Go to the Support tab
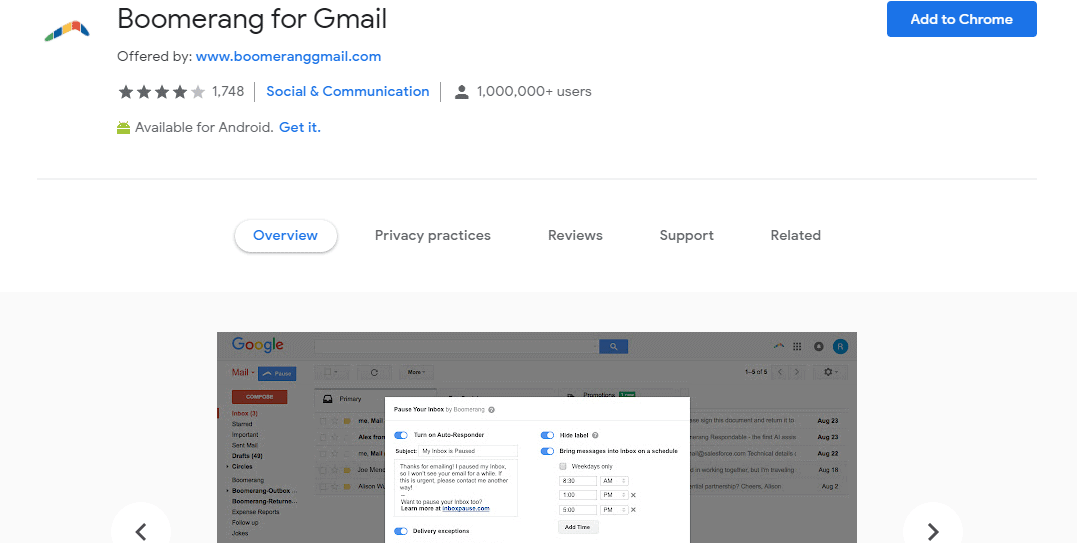Viewport: 1077px width, 543px height. pyautogui.click(x=686, y=235)
